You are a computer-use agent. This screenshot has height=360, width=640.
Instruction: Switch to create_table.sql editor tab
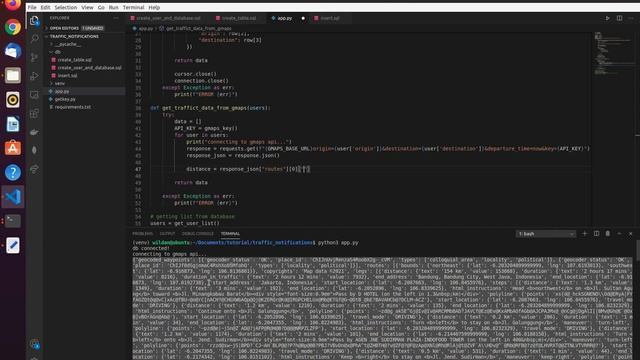[x=239, y=18]
